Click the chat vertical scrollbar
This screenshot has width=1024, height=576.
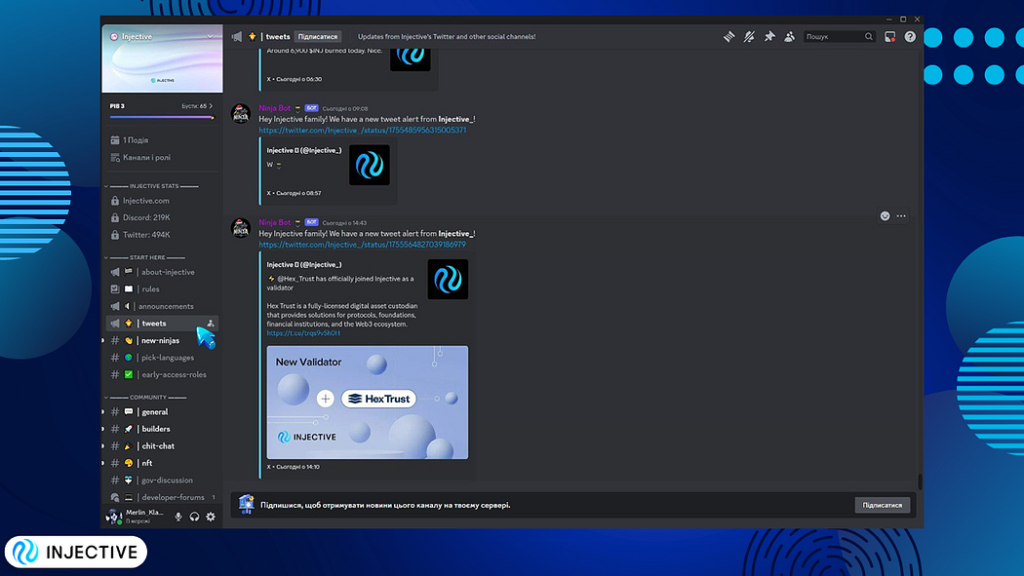pos(920,481)
